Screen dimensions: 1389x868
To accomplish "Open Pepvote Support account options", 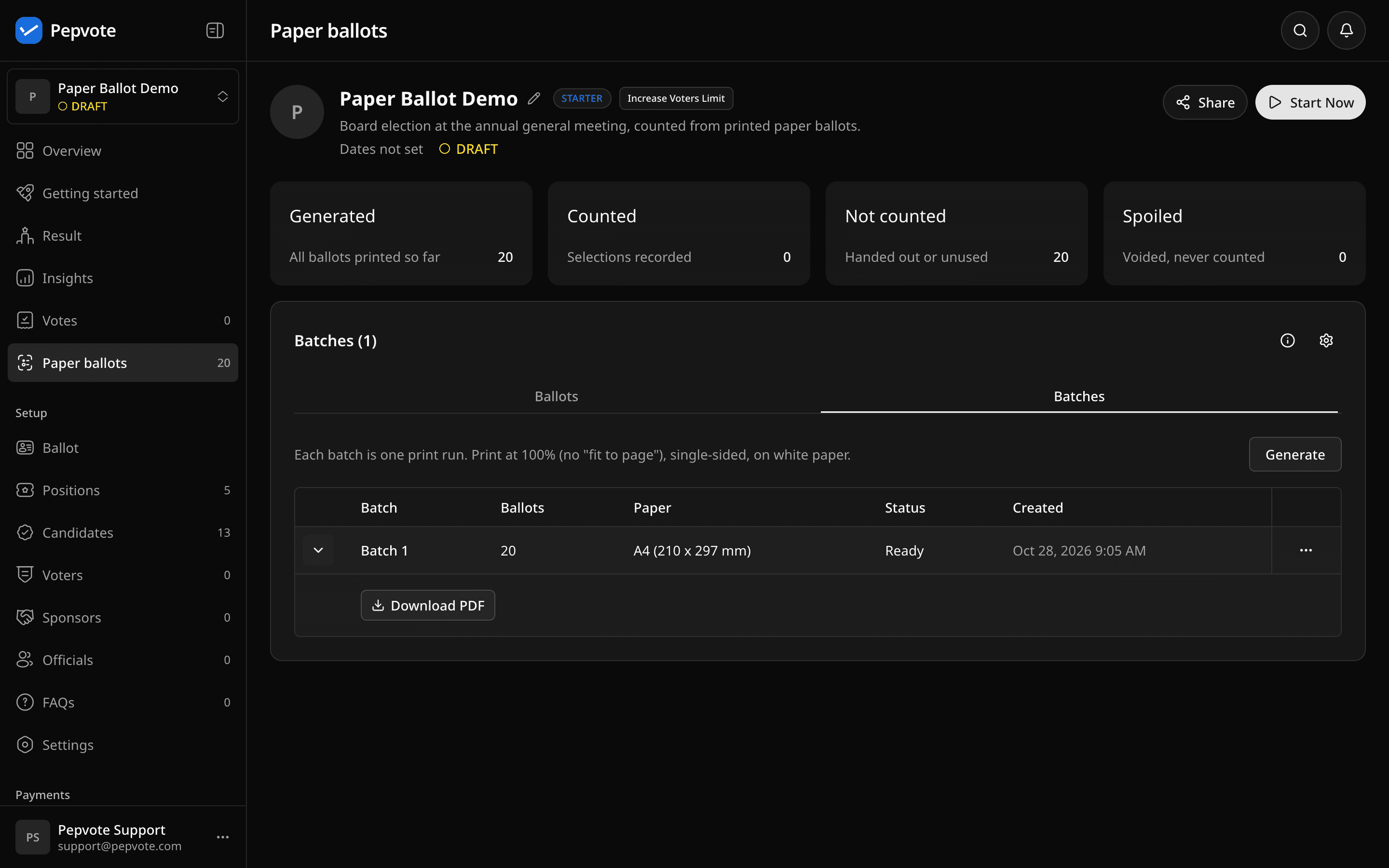I will pos(223,837).
